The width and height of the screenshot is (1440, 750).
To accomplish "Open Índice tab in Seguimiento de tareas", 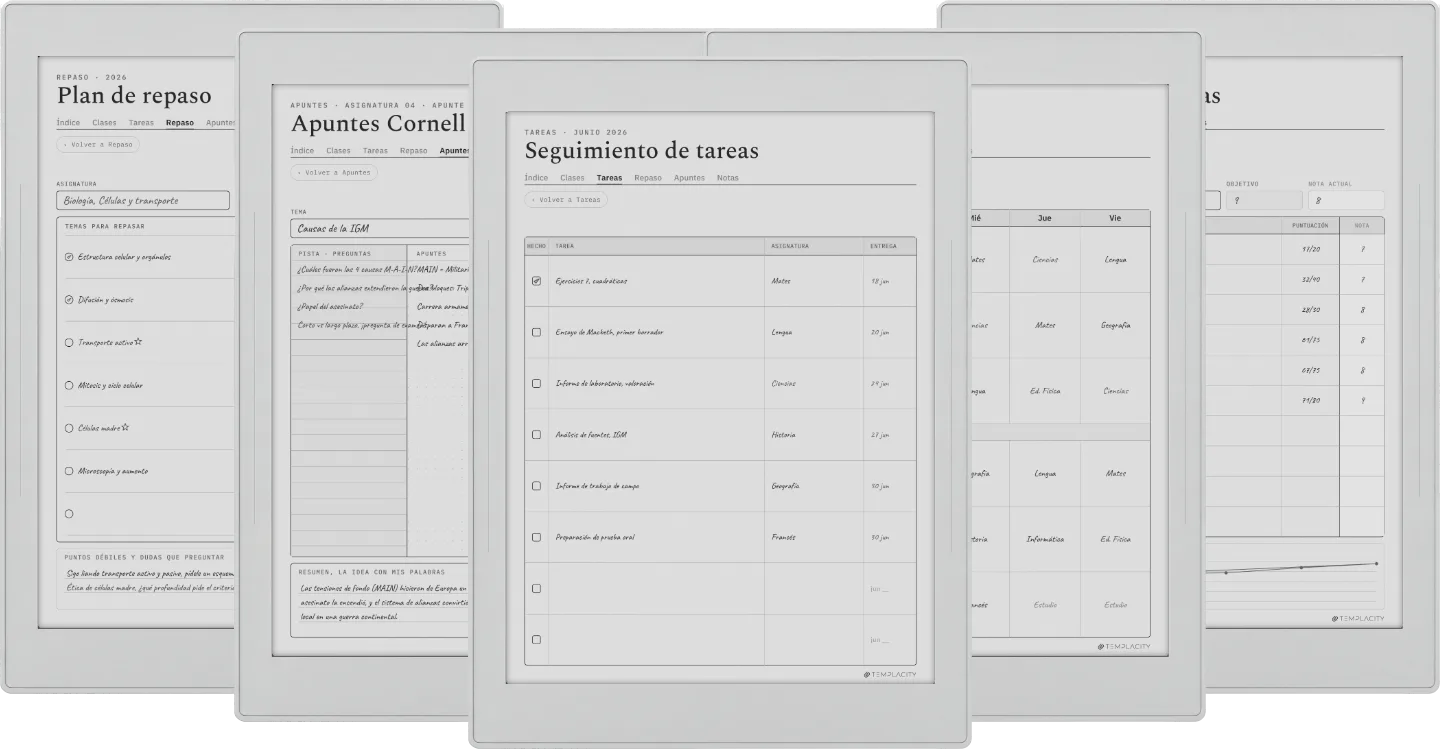I will 536,178.
